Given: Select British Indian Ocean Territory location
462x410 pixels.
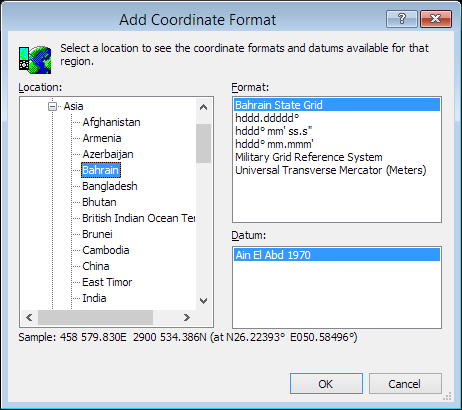Looking at the screenshot, I should [x=138, y=218].
